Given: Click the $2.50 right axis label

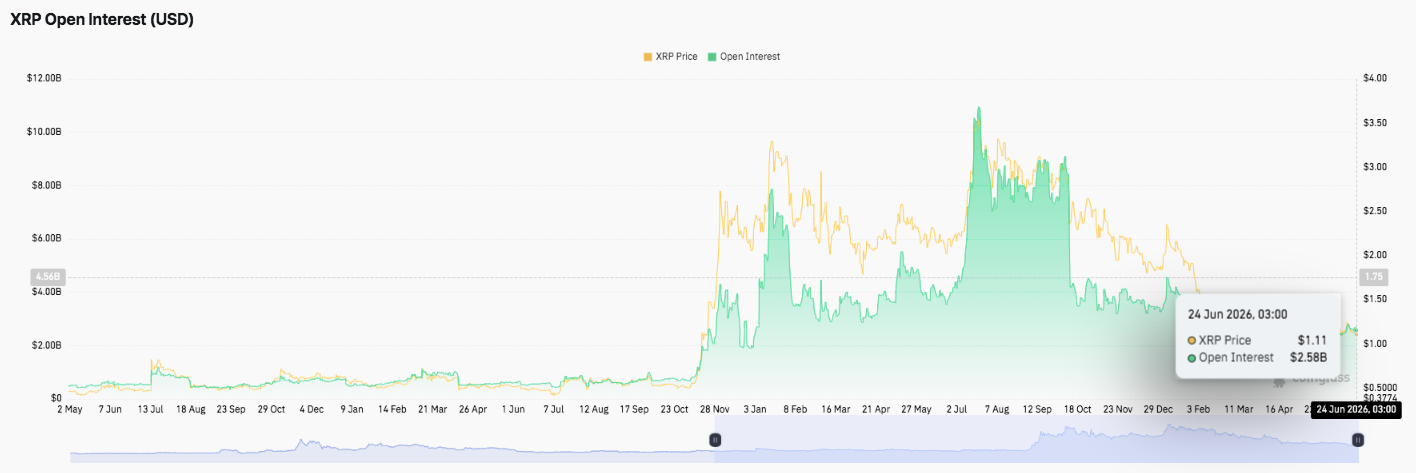Looking at the screenshot, I should [x=1374, y=210].
